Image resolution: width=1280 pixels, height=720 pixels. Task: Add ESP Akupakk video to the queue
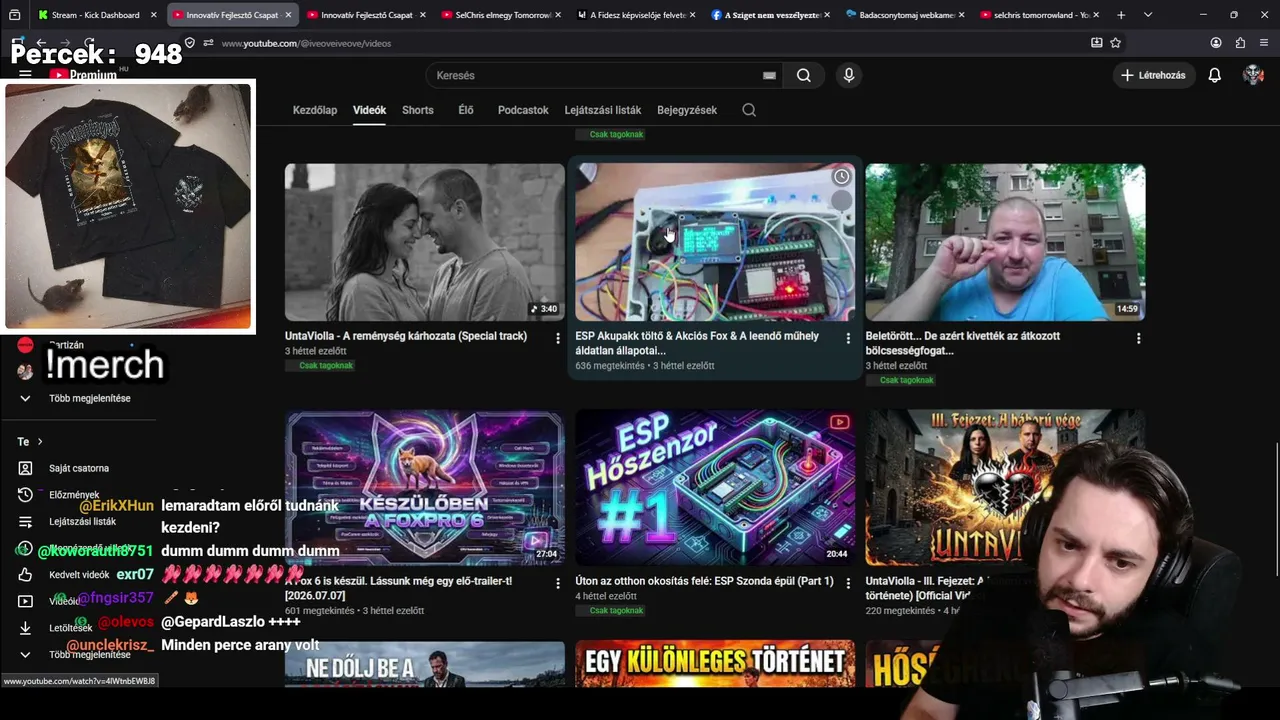coord(842,200)
